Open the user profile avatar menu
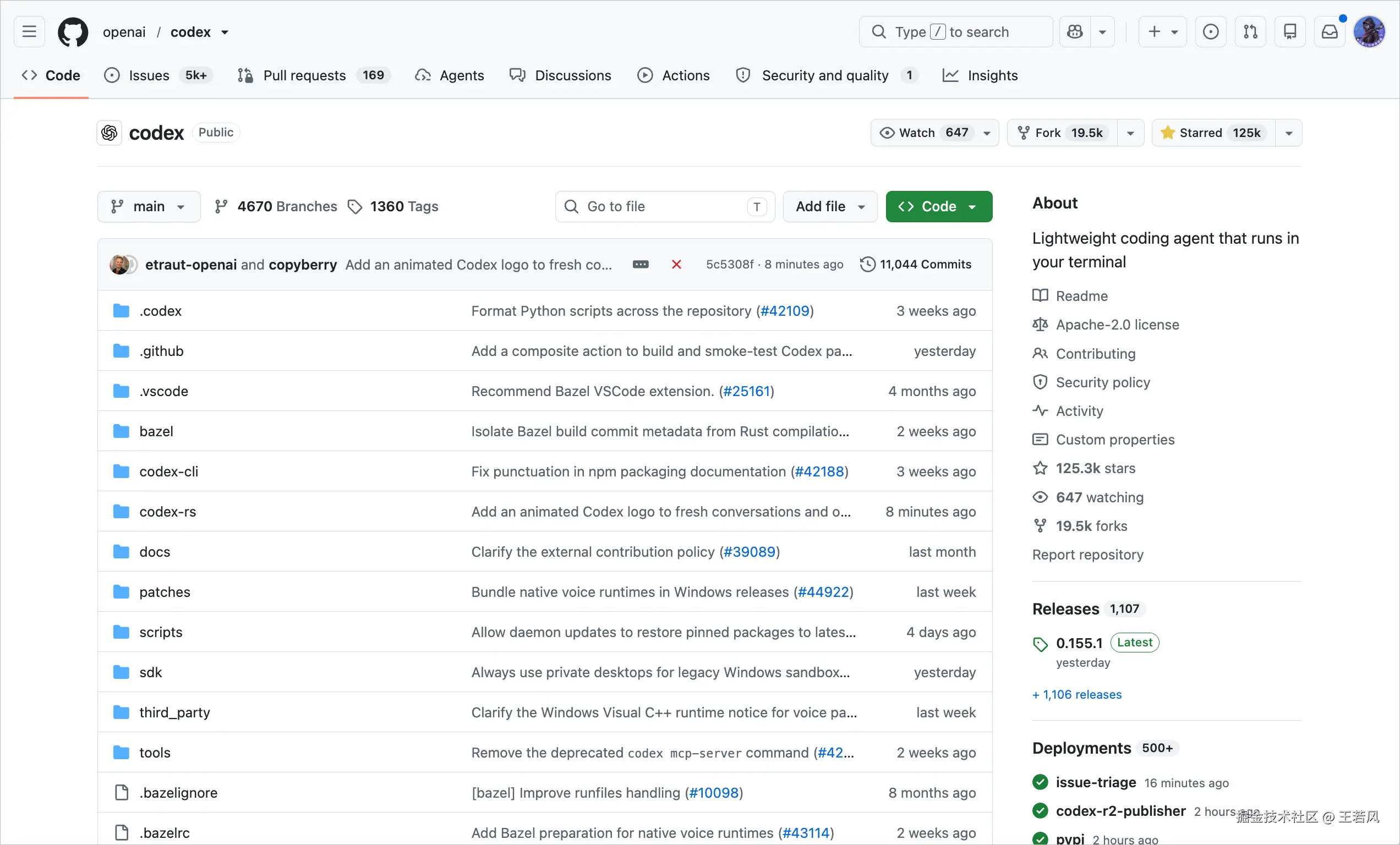Screen dimensions: 1400x845 pyautogui.click(x=1369, y=32)
